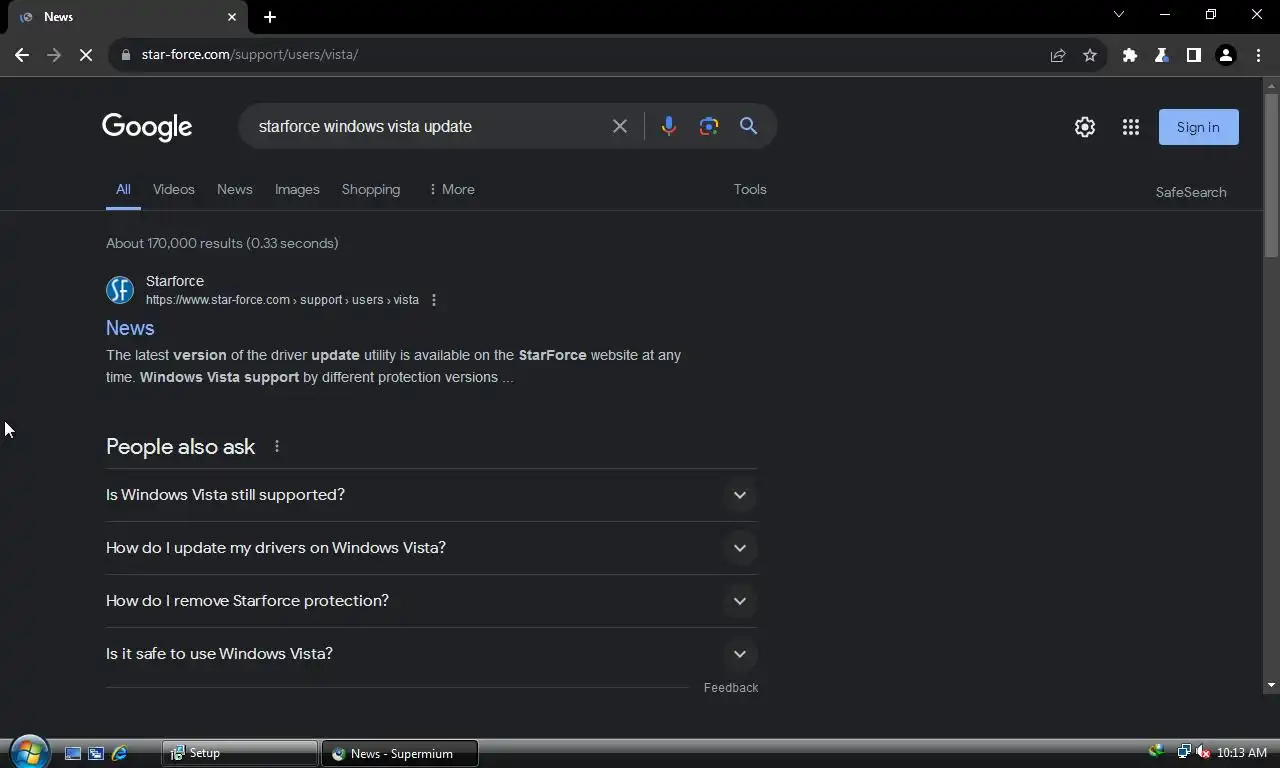Launch Internet Explorer from Quick Launch

click(119, 753)
